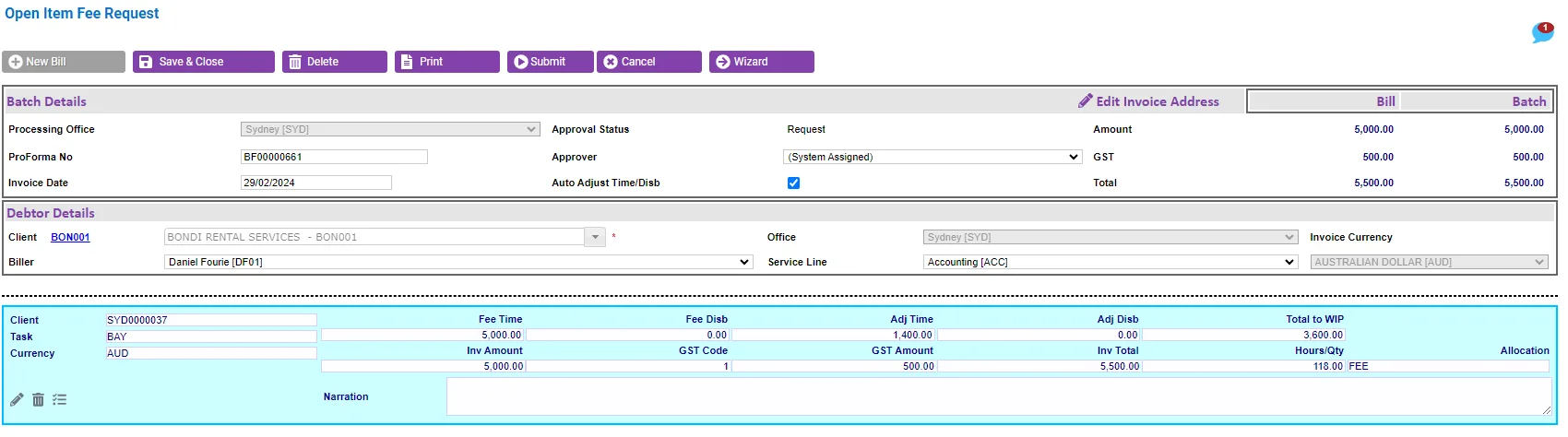Click the Edit Invoice Address pencil link
Viewport: 1568px width, 437px height.
coord(1148,101)
